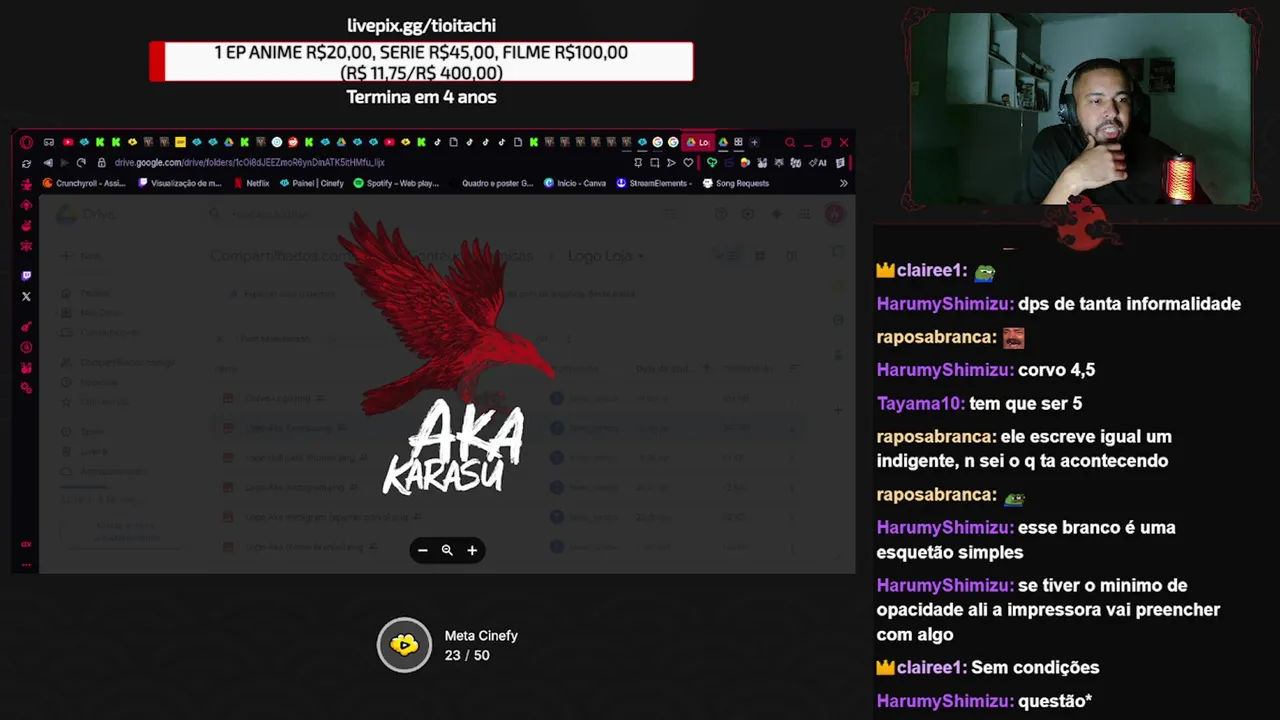Open the Google apps grid icon

[805, 214]
